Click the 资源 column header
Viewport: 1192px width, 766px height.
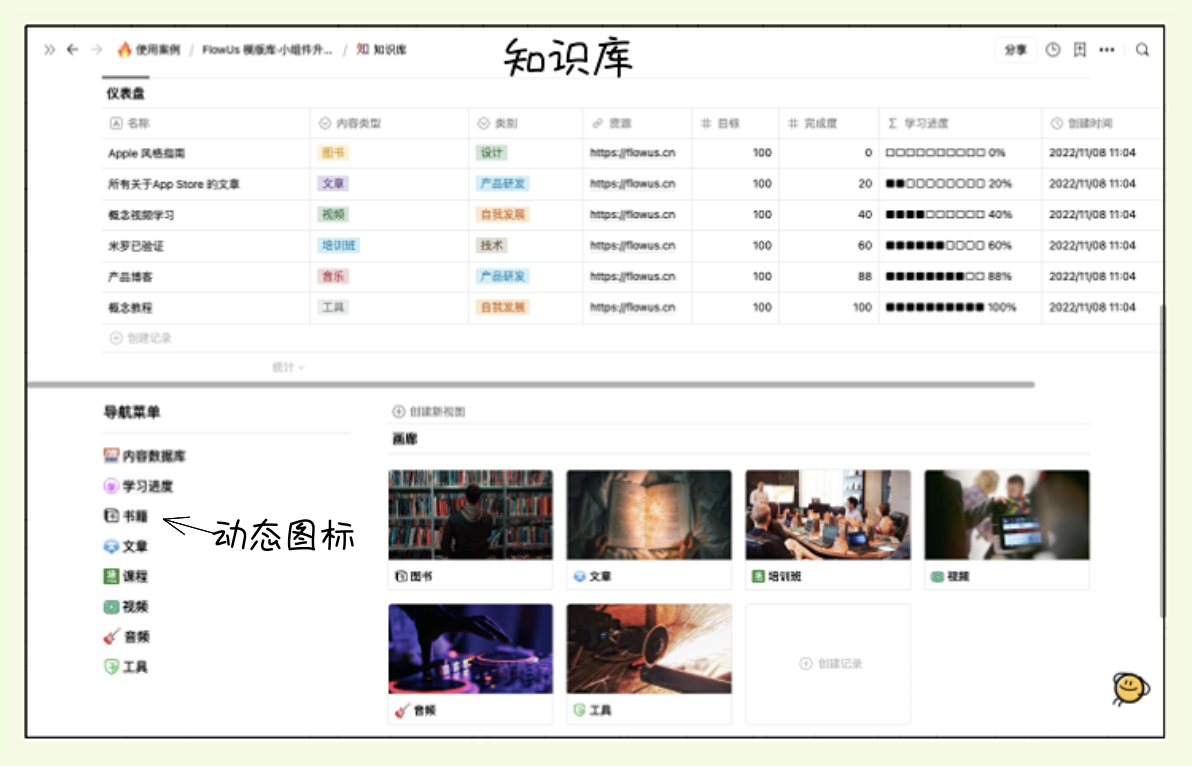(x=637, y=123)
